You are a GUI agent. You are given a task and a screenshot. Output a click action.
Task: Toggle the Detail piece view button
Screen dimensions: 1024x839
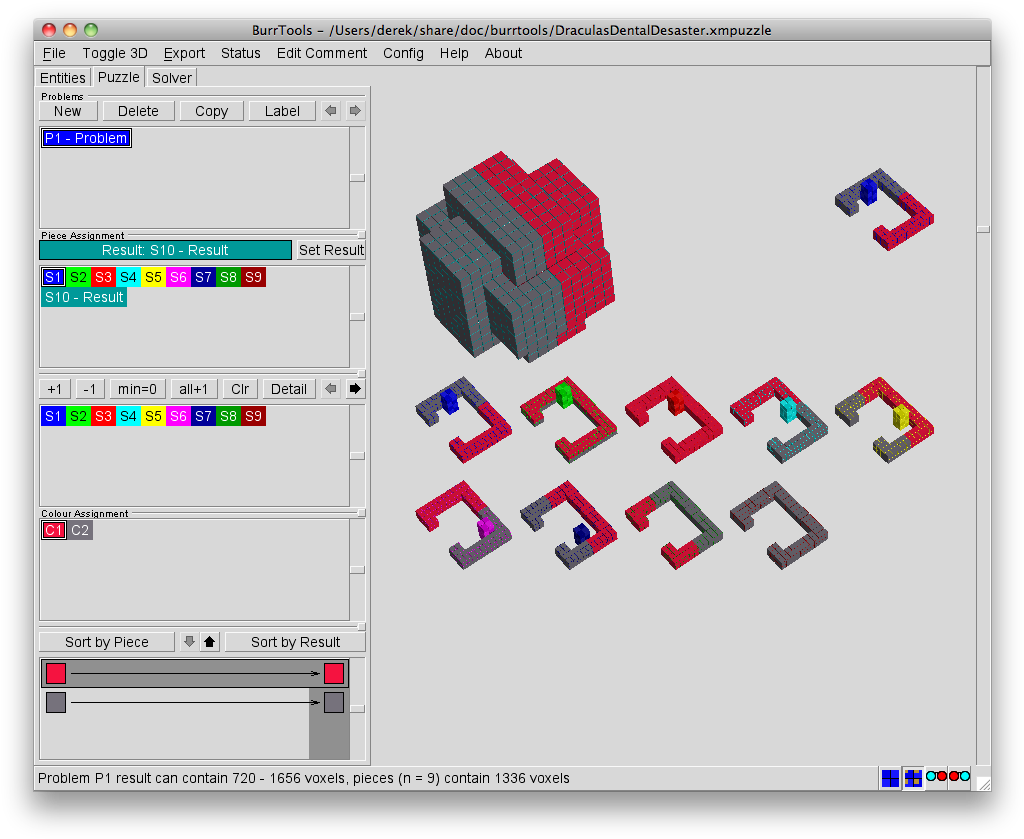(x=289, y=388)
